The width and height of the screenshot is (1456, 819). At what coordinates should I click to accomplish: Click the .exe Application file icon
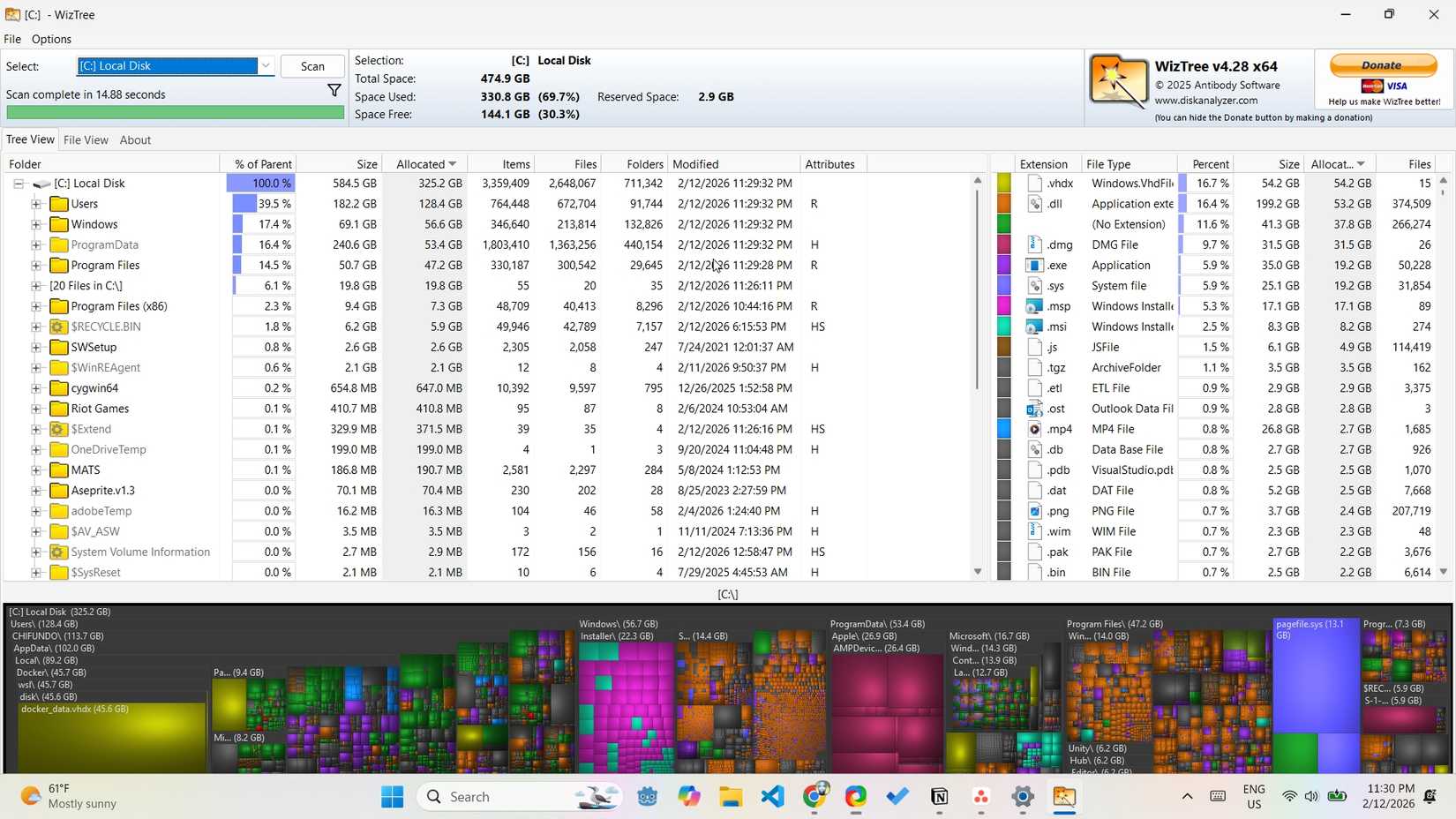pos(1035,265)
